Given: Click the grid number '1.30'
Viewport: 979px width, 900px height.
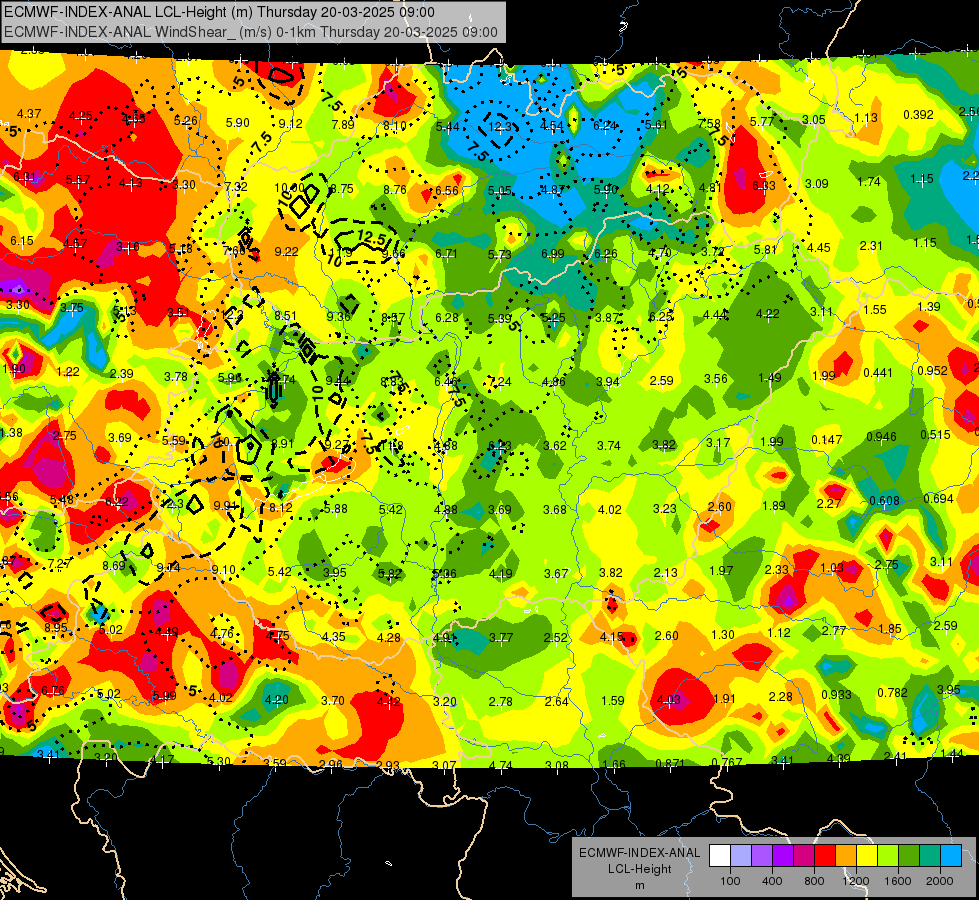Looking at the screenshot, I should click(x=722, y=635).
